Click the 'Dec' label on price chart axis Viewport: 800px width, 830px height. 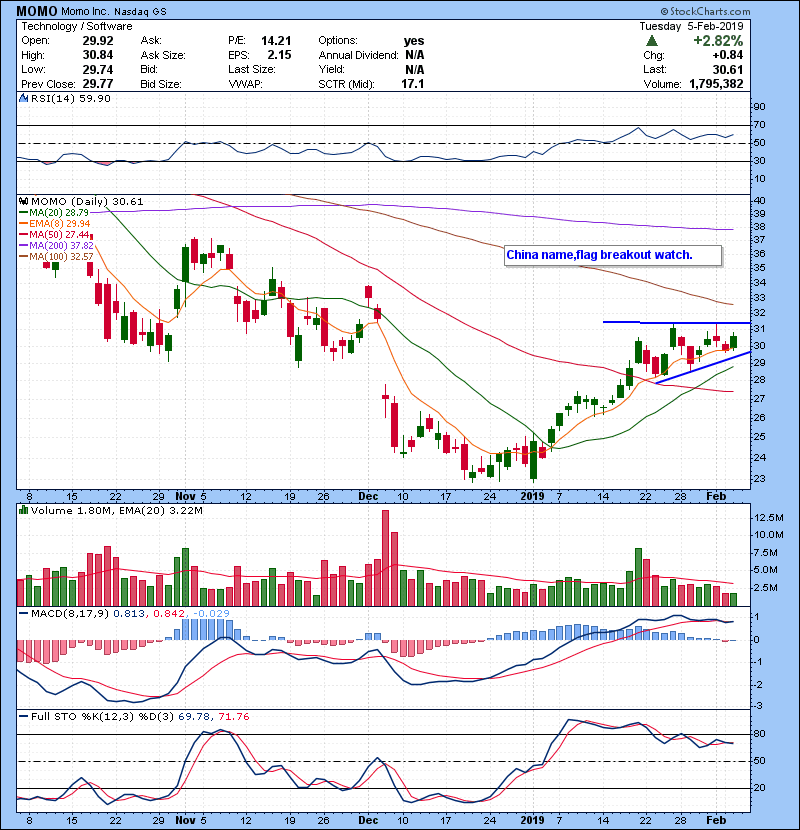[x=368, y=496]
